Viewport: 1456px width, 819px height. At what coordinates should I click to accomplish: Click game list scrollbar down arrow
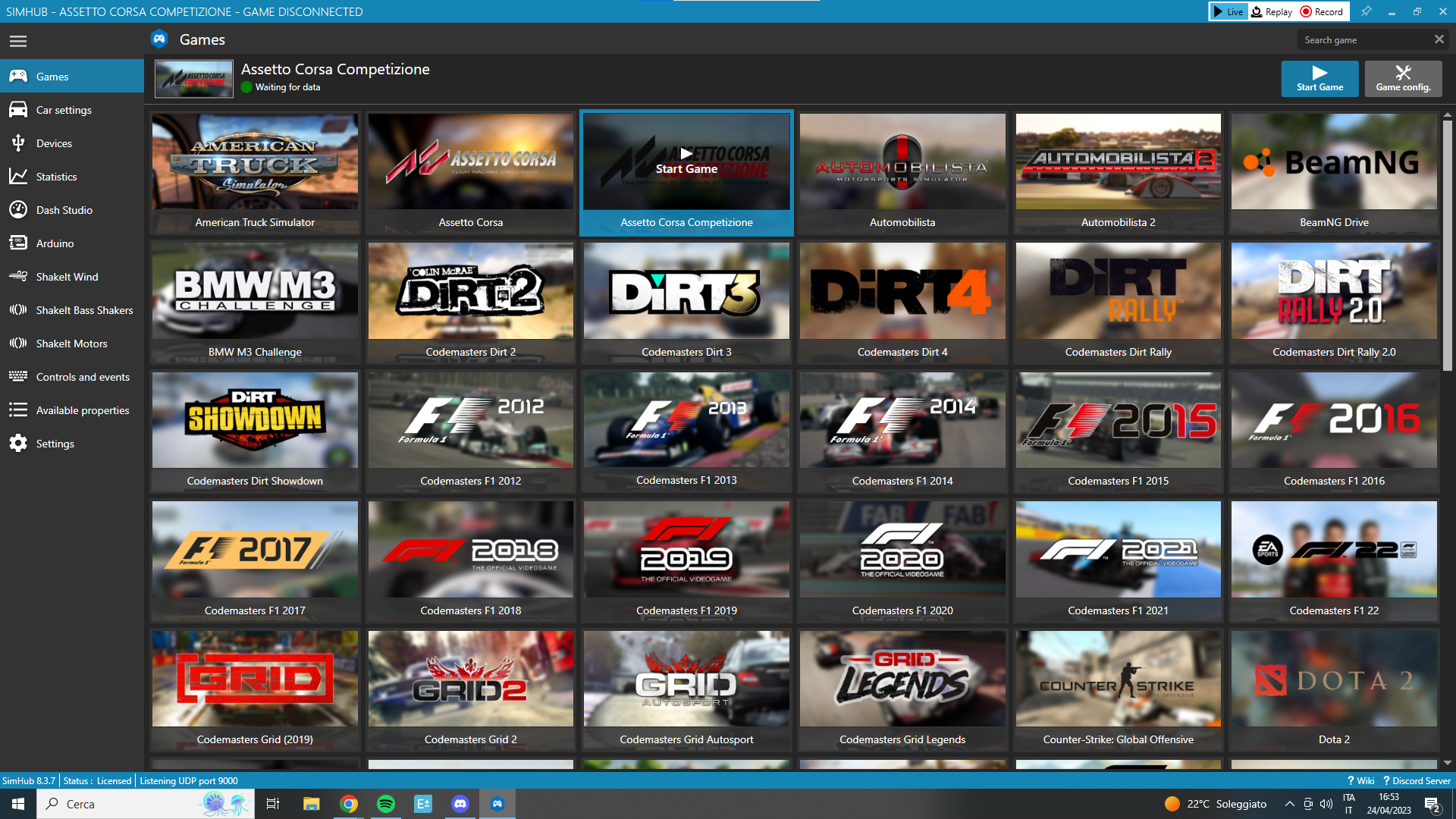(1447, 764)
